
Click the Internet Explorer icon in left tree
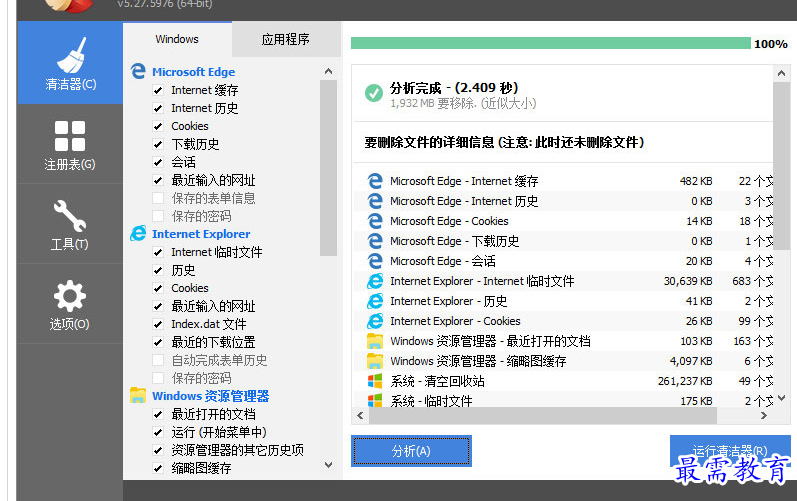point(138,234)
